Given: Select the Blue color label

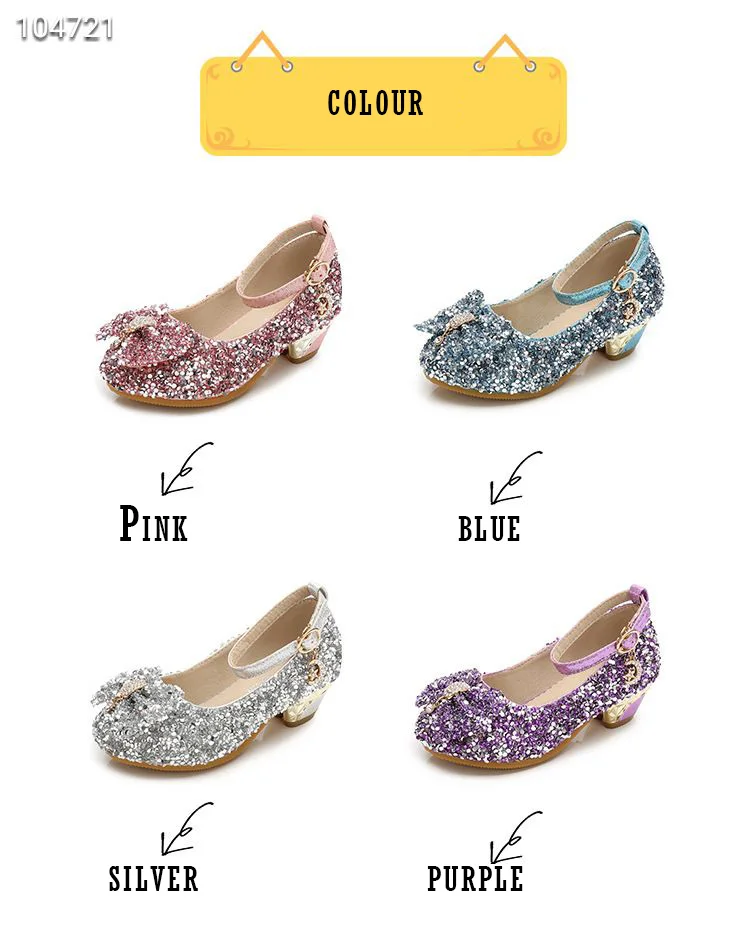Looking at the screenshot, I should point(489,529).
